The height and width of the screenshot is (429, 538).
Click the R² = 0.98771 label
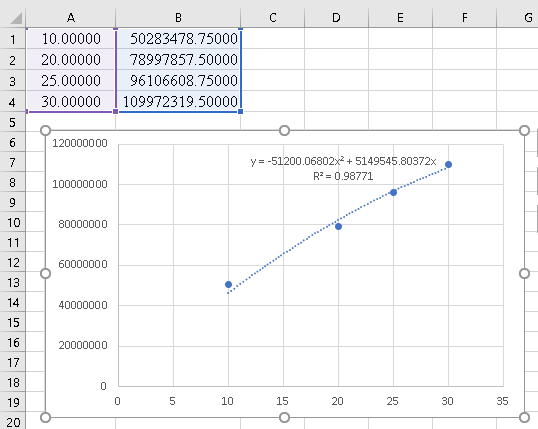coord(343,176)
